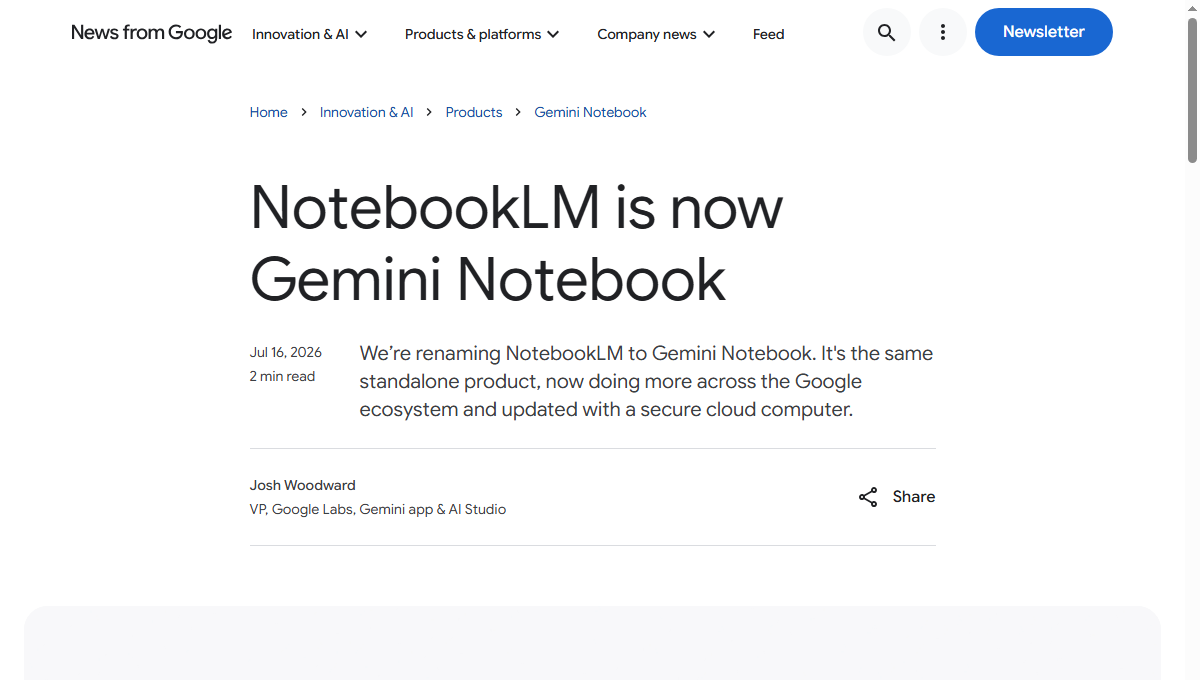Expand the Products & platforms menu
Image resolution: width=1200 pixels, height=680 pixels.
(x=482, y=34)
